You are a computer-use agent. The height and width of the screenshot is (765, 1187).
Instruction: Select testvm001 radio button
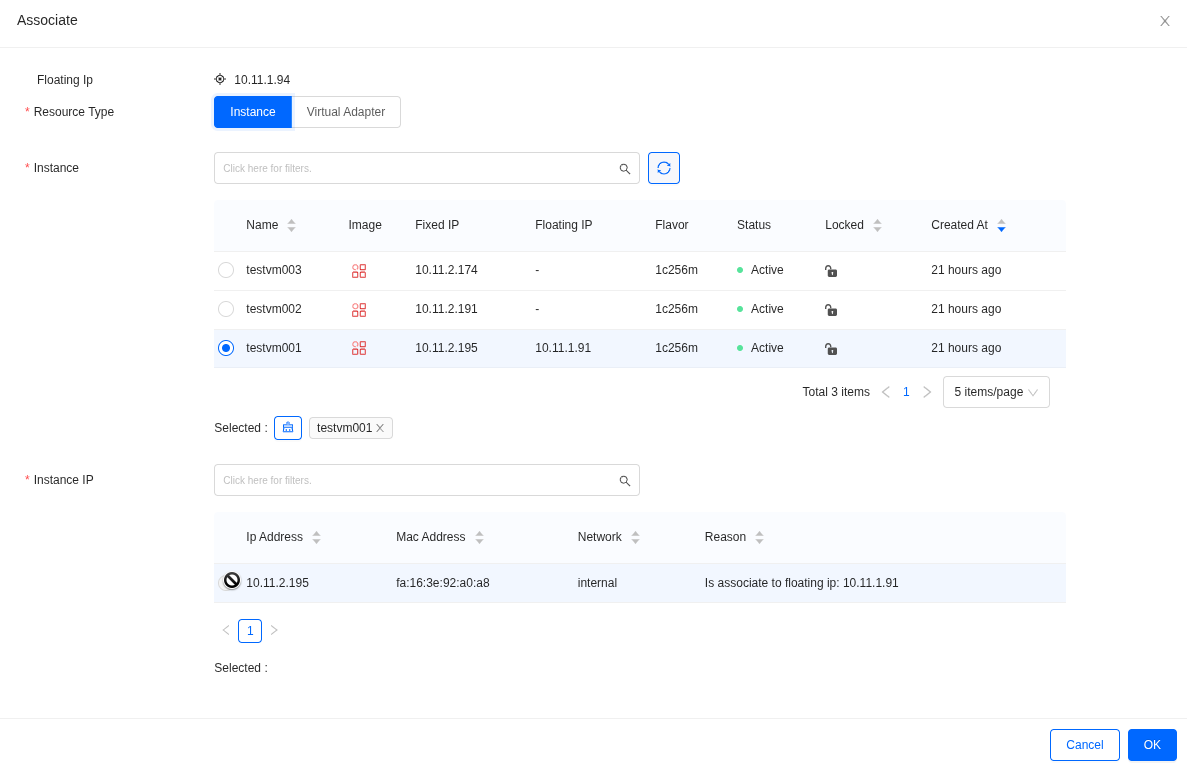point(226,348)
